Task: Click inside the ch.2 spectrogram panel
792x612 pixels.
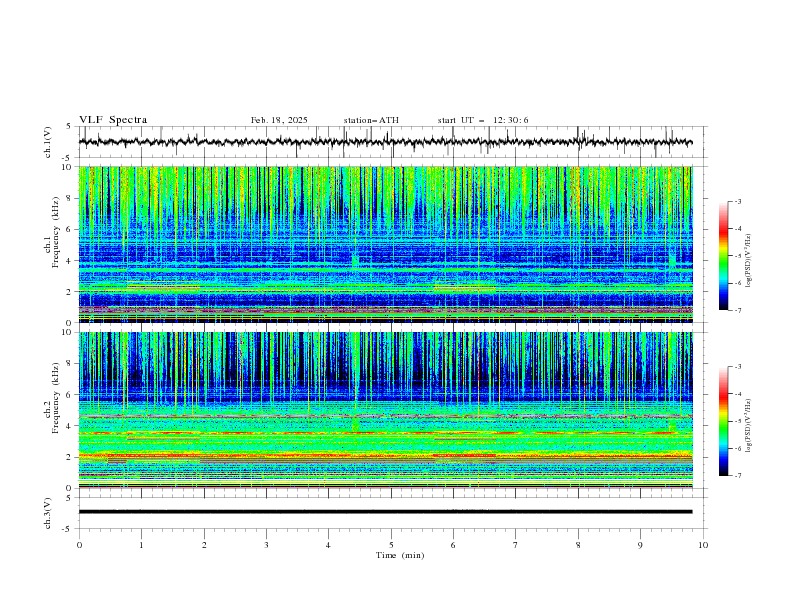Action: [x=386, y=410]
